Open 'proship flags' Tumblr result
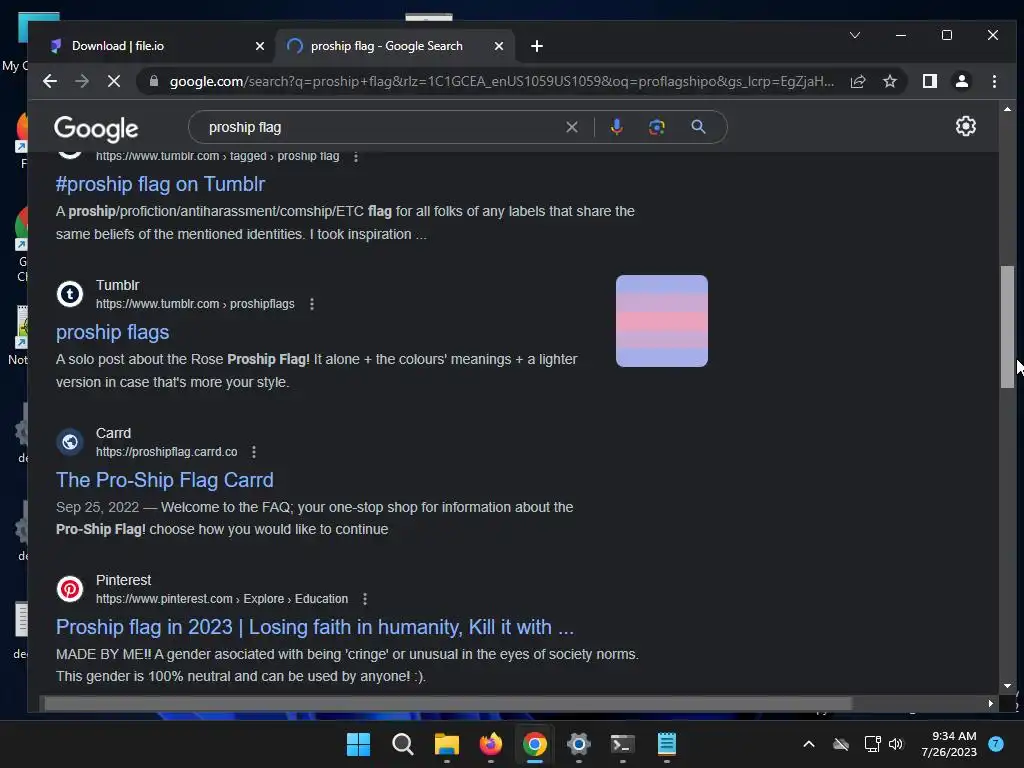Image resolution: width=1024 pixels, height=768 pixels. [x=112, y=332]
